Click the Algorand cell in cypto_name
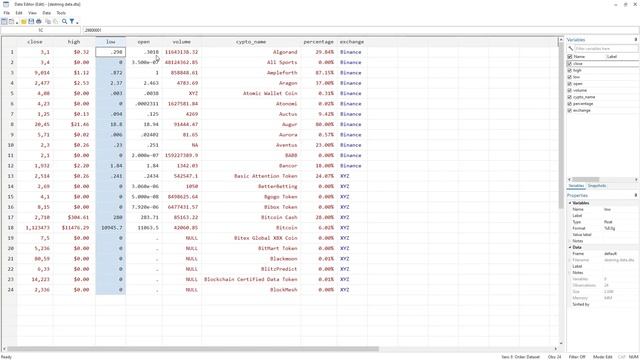 pyautogui.click(x=251, y=52)
